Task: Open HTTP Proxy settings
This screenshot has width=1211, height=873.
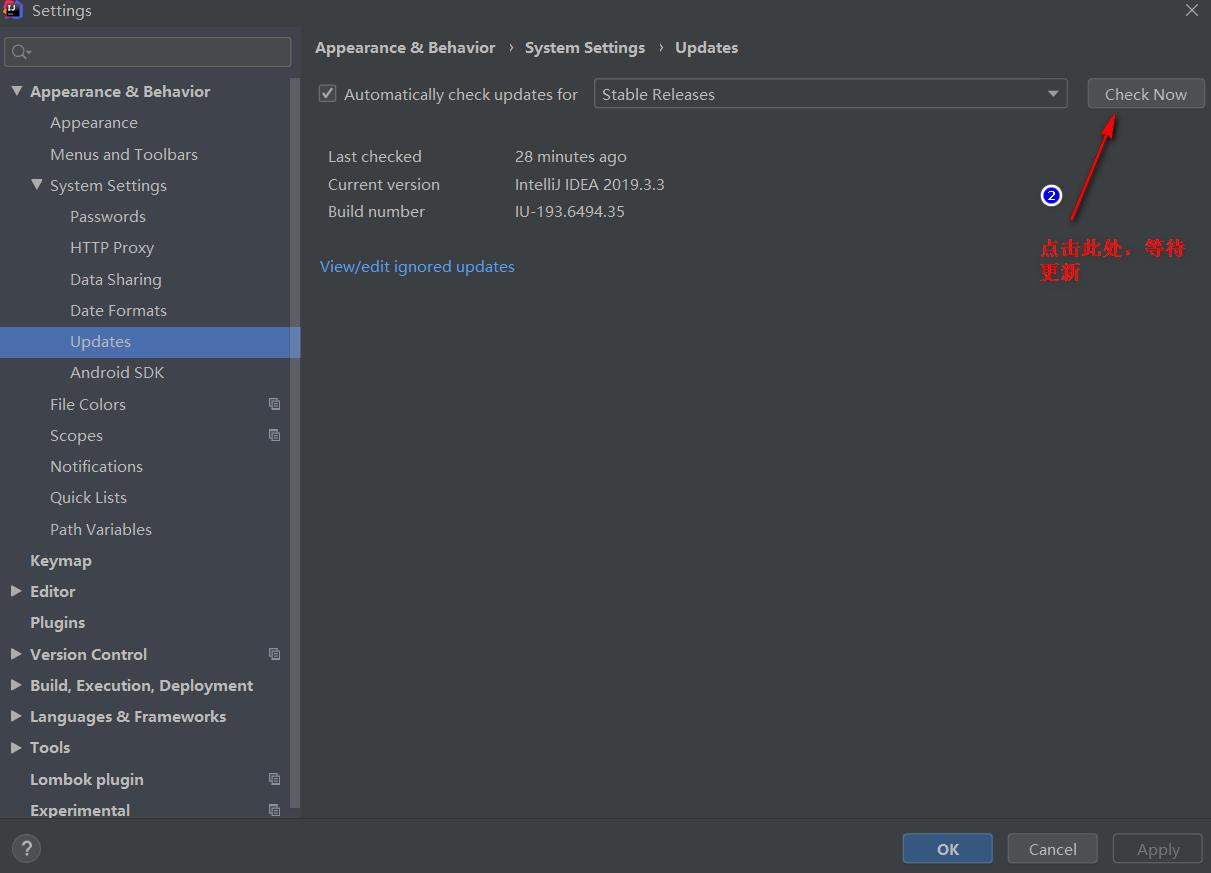Action: tap(112, 247)
